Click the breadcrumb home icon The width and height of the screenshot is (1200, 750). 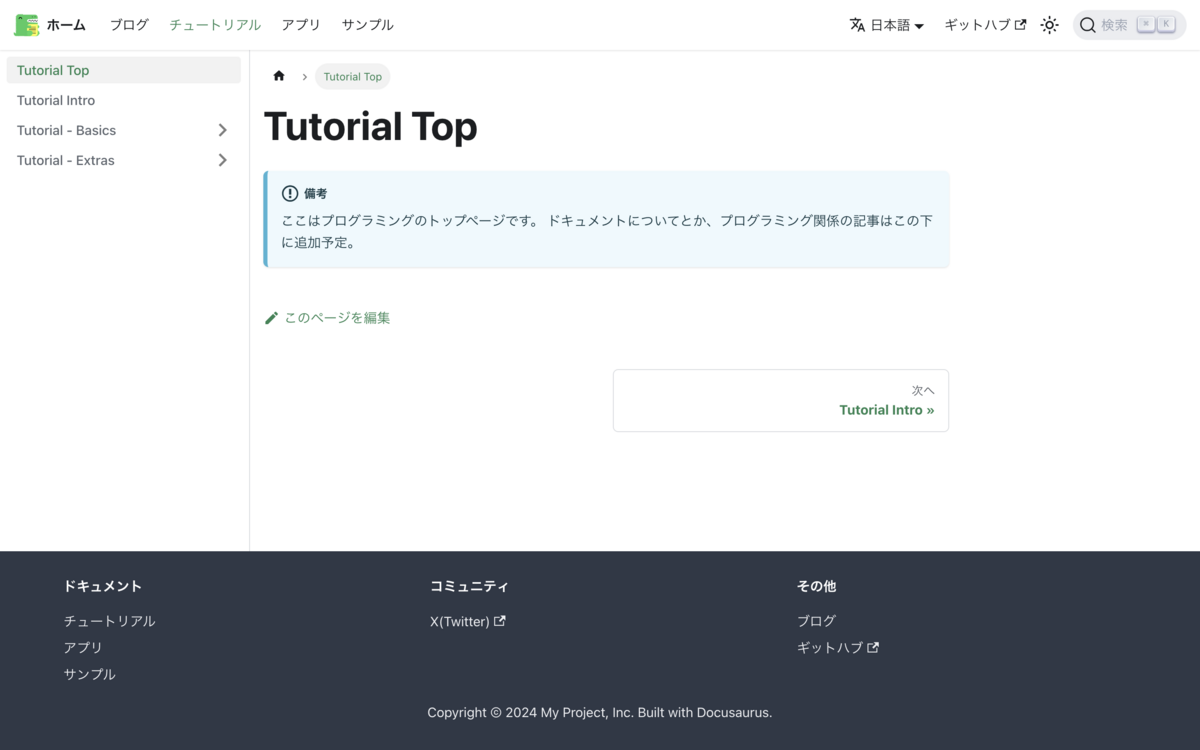pos(279,76)
